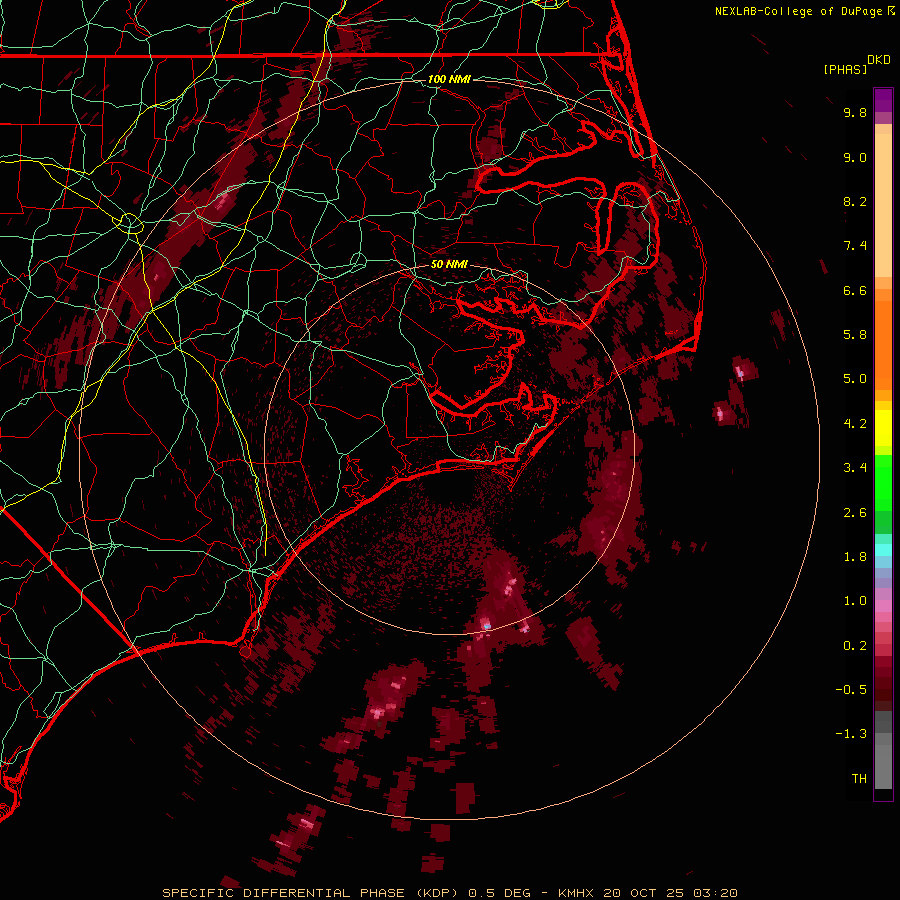Click the yellow segment of the colorbar

click(x=883, y=428)
